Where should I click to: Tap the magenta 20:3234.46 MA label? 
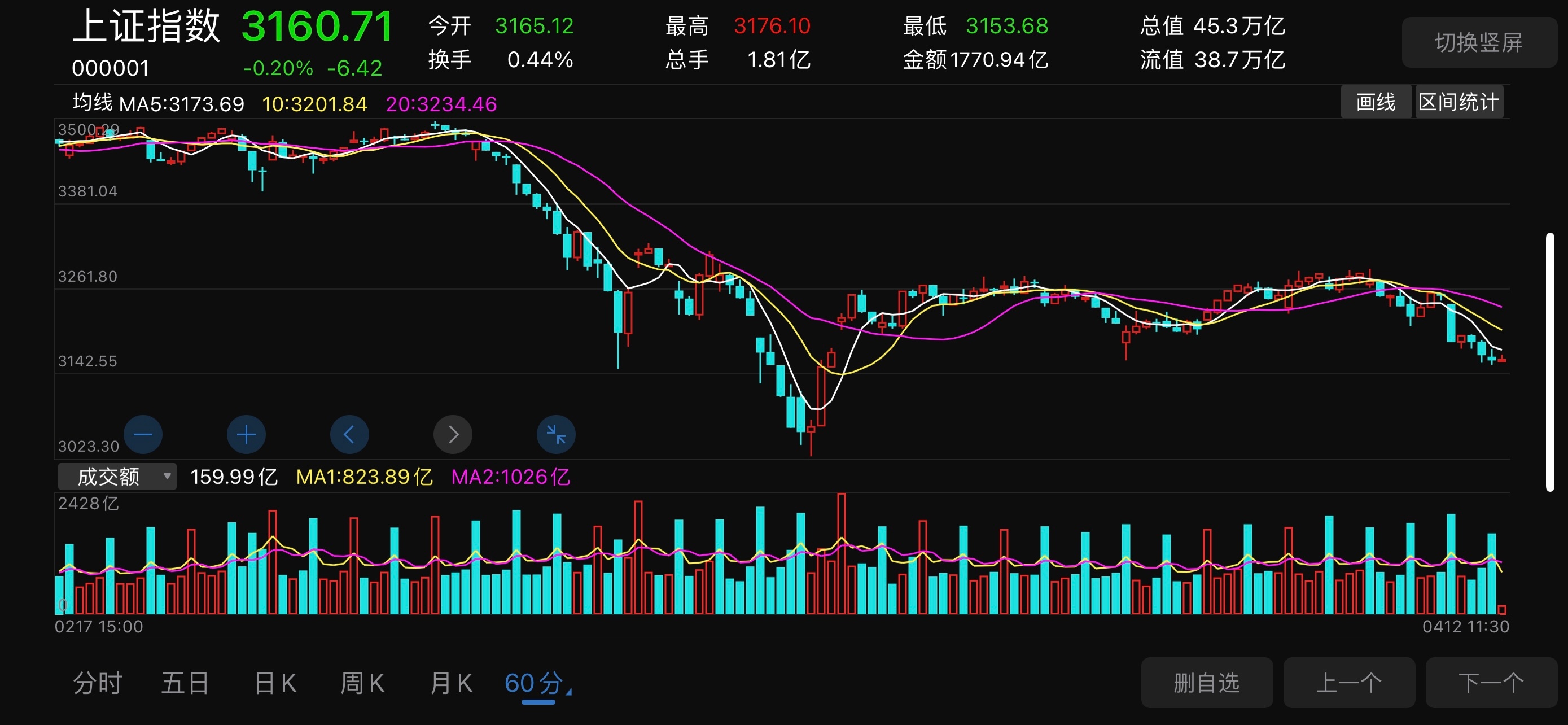click(441, 104)
